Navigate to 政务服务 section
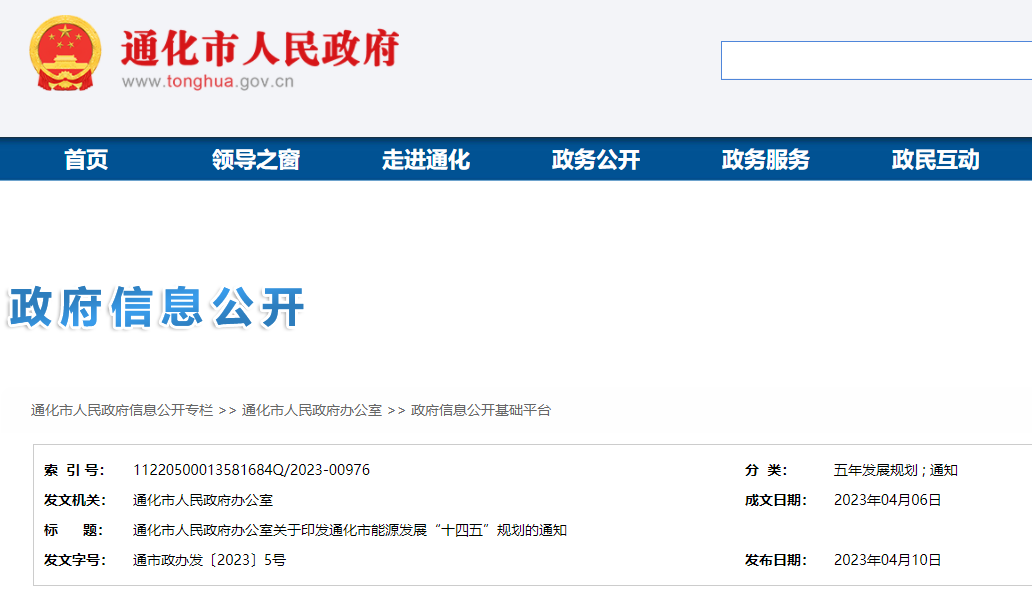 pos(766,159)
